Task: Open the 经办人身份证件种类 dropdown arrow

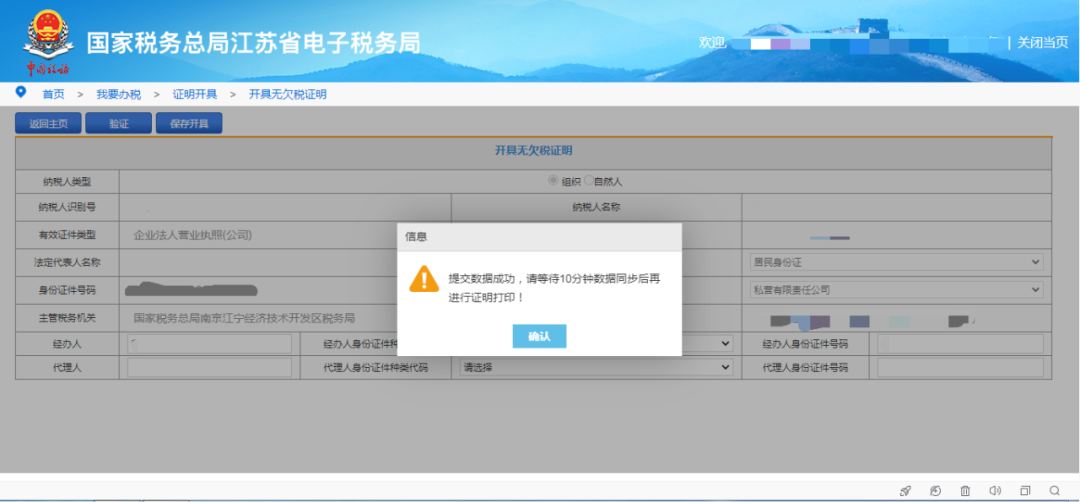Action: [725, 343]
